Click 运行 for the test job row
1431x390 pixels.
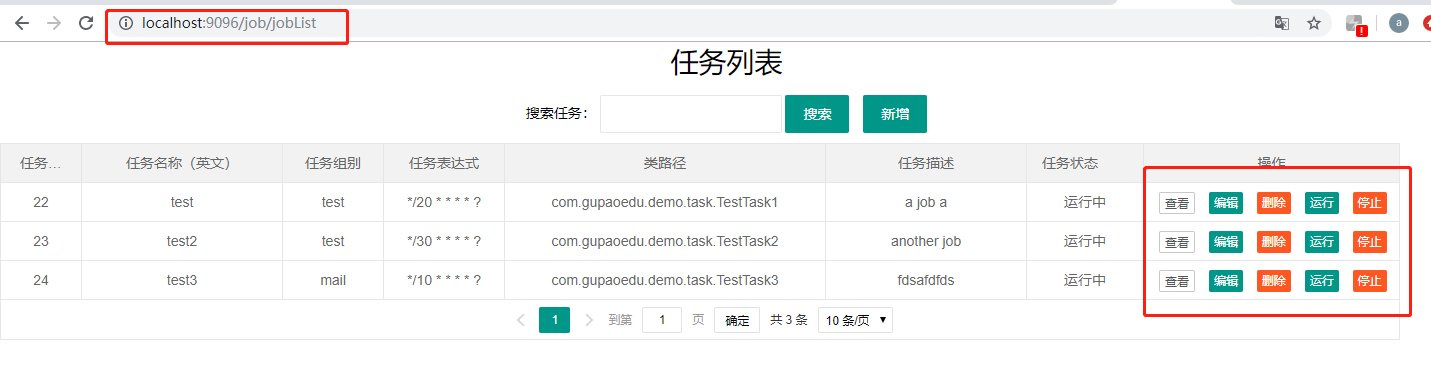(x=1322, y=203)
